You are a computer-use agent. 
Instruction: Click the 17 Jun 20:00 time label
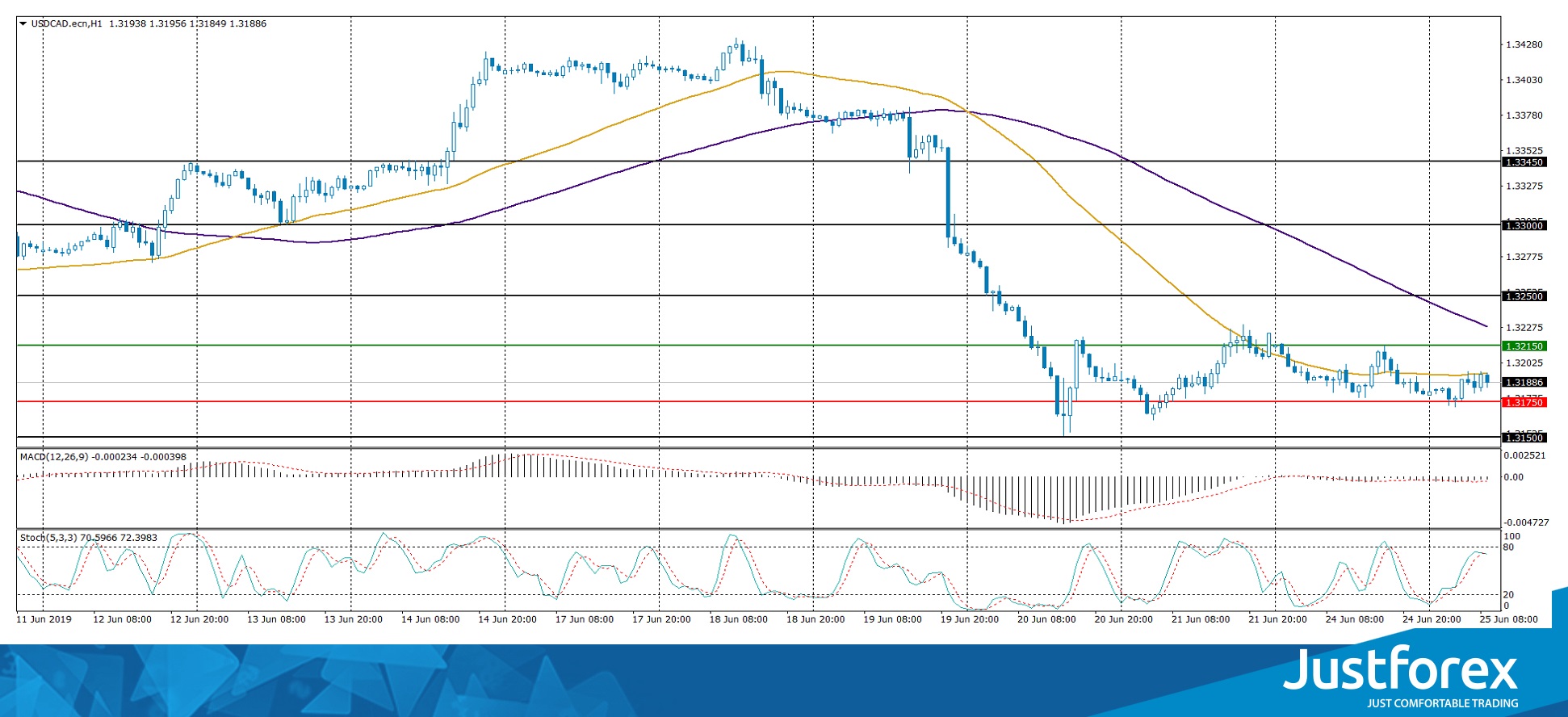click(661, 619)
